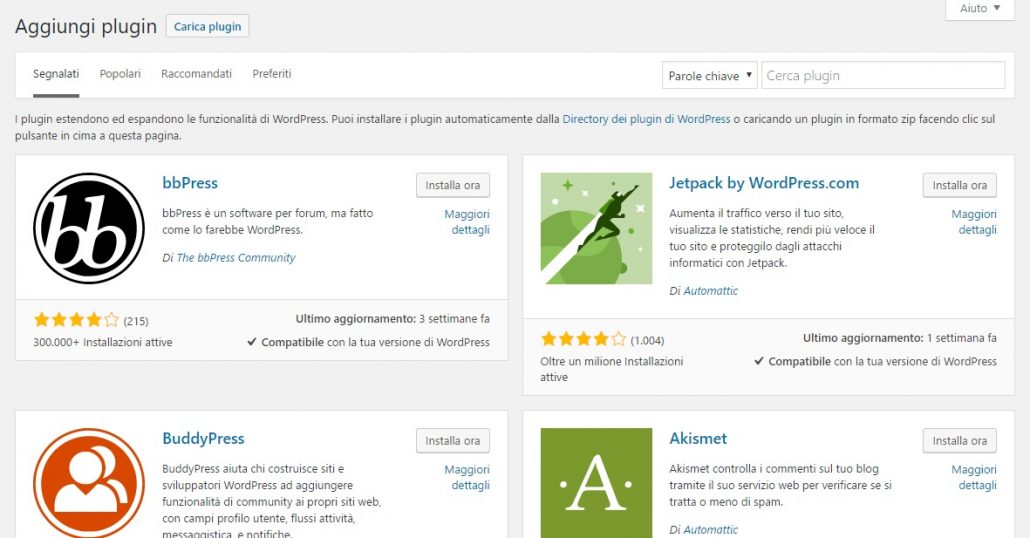Click the Akismet plugin logo icon
The width and height of the screenshot is (1030, 538).
pos(596,483)
